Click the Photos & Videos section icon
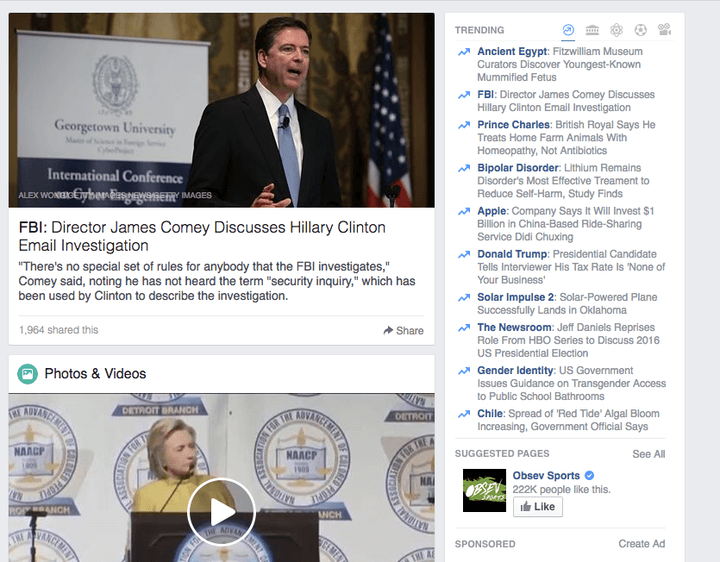 (28, 374)
